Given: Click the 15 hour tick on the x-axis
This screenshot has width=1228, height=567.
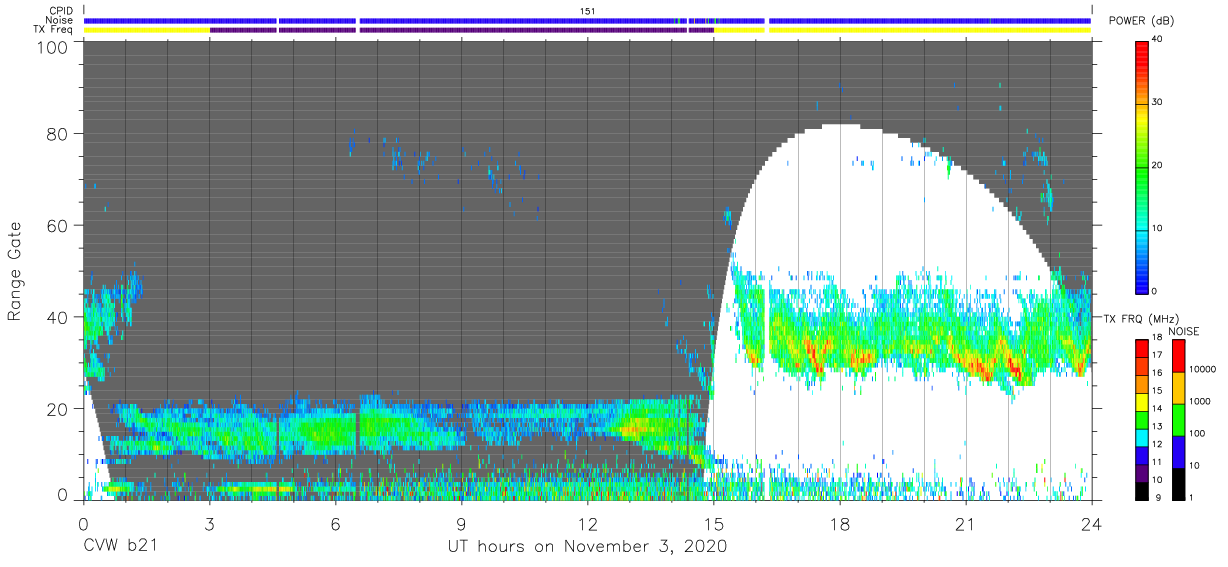Looking at the screenshot, I should (714, 523).
